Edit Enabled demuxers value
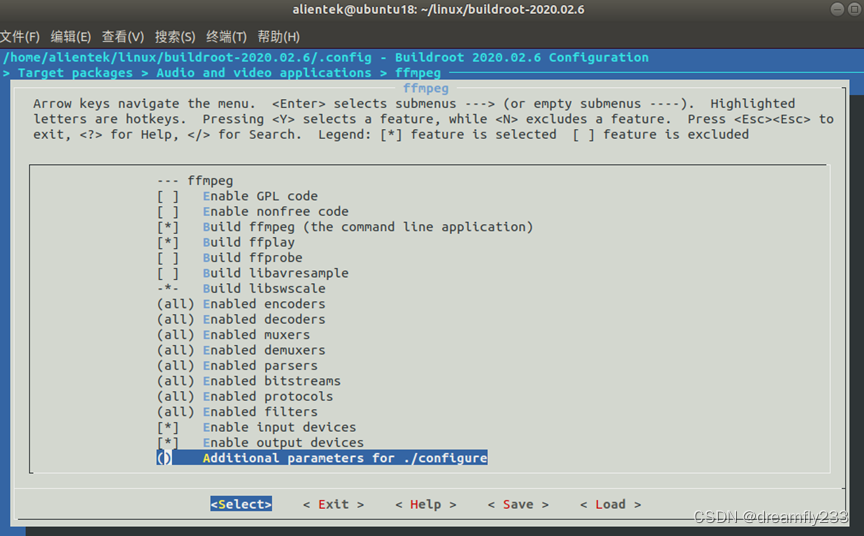 click(241, 350)
